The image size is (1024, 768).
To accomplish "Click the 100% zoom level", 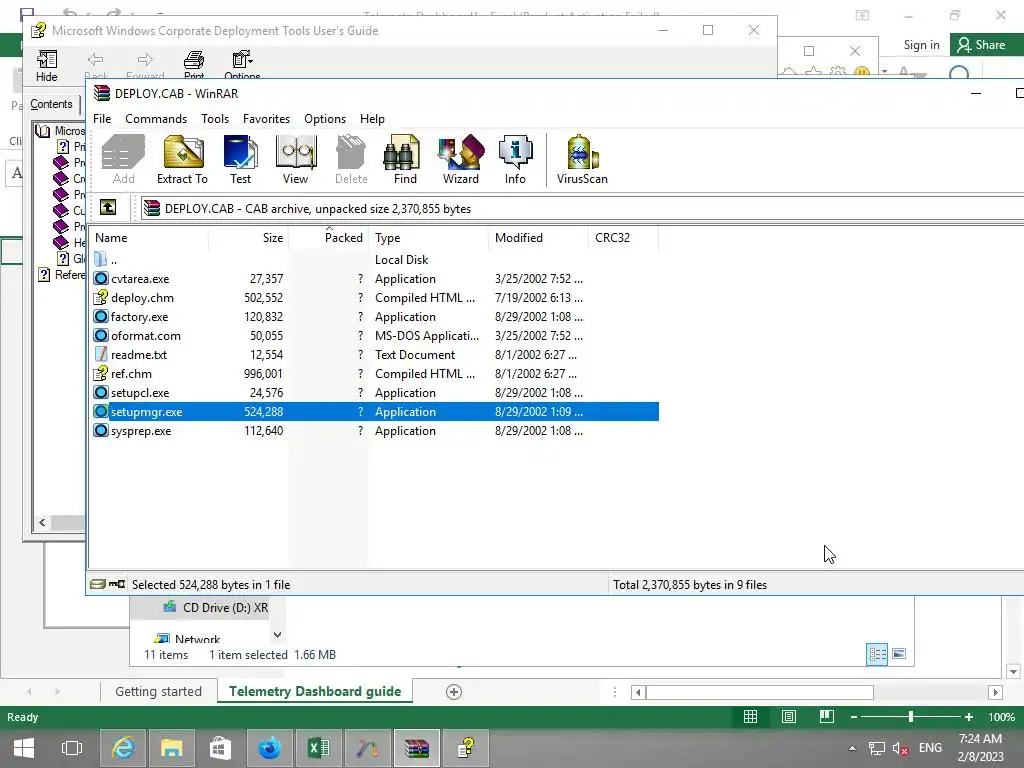I will 1001,717.
